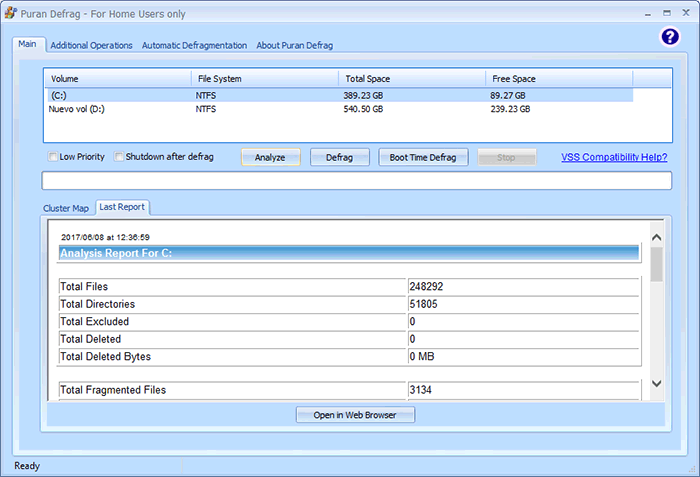The width and height of the screenshot is (700, 477).
Task: Click Open in Web Browser button
Action: pos(355,415)
